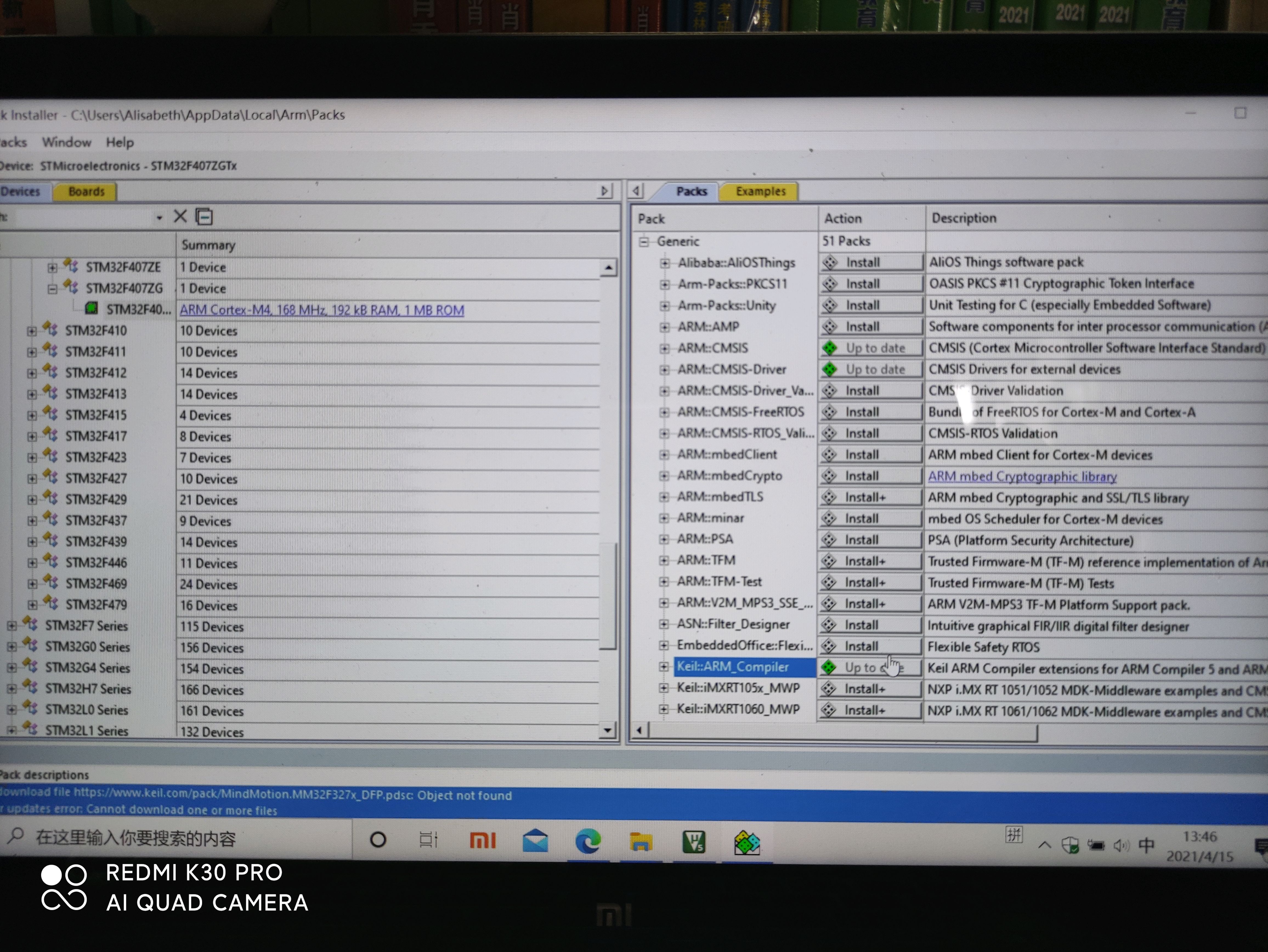Screen dimensions: 1268x952
Task: Switch to the Boards tab
Action: pyautogui.click(x=86, y=191)
